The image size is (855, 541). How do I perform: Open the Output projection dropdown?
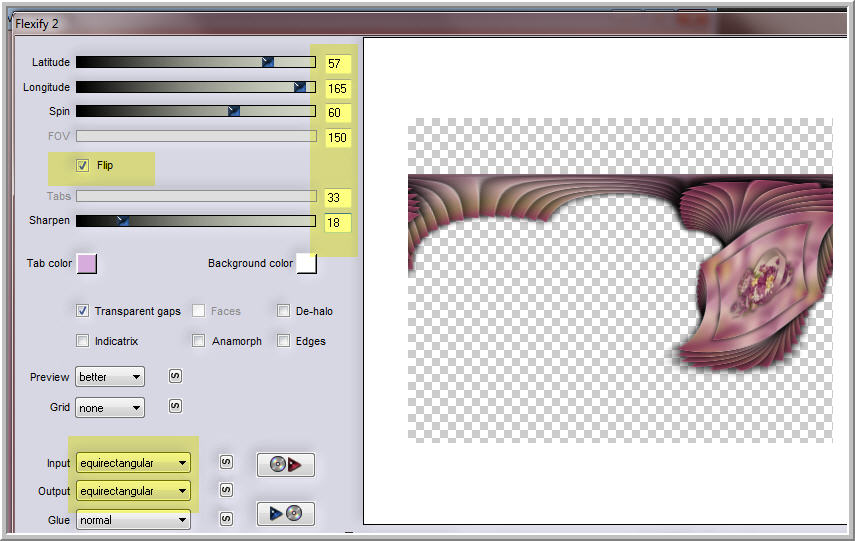133,491
